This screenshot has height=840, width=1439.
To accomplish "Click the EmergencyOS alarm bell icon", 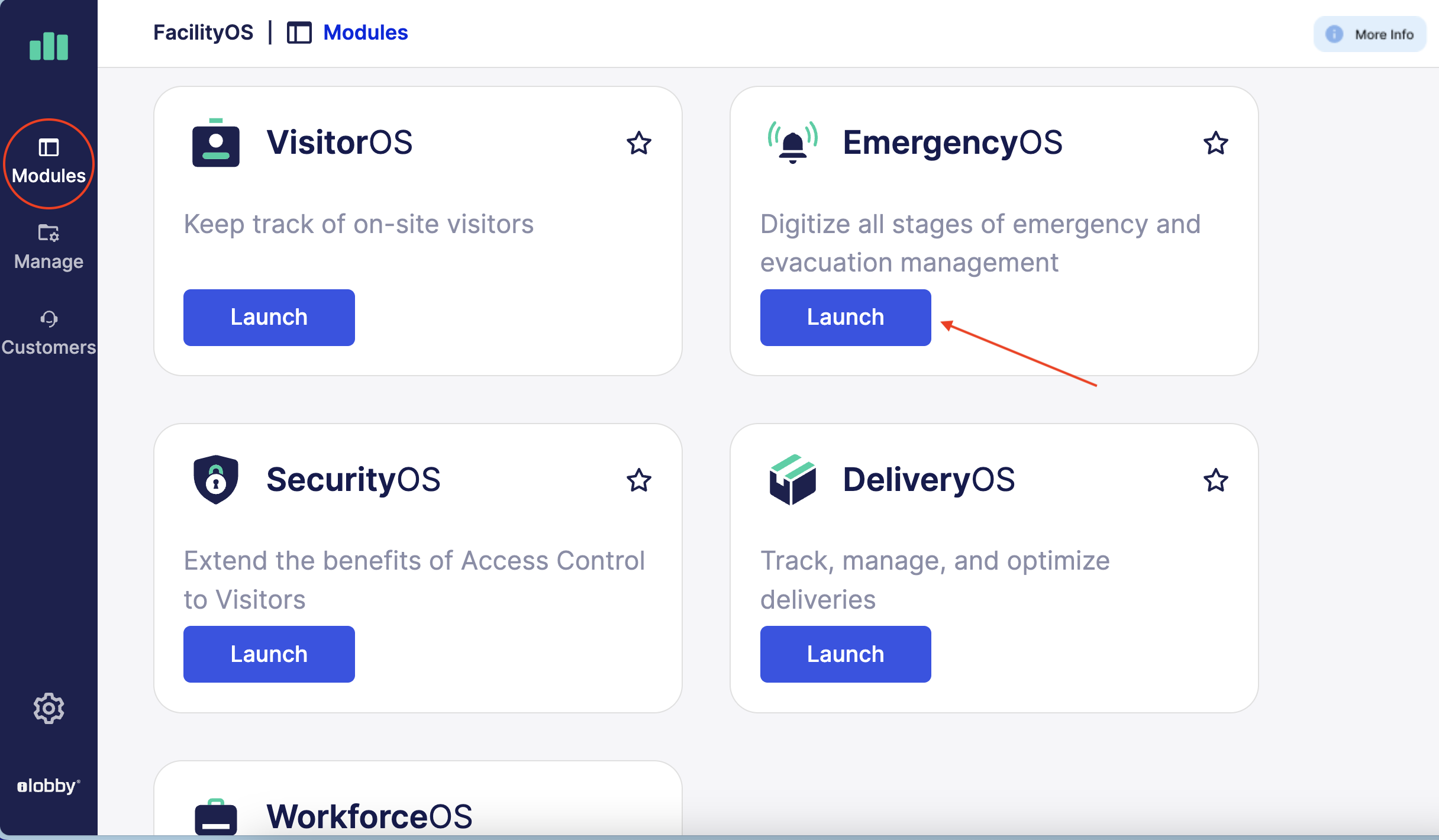I will tap(793, 143).
